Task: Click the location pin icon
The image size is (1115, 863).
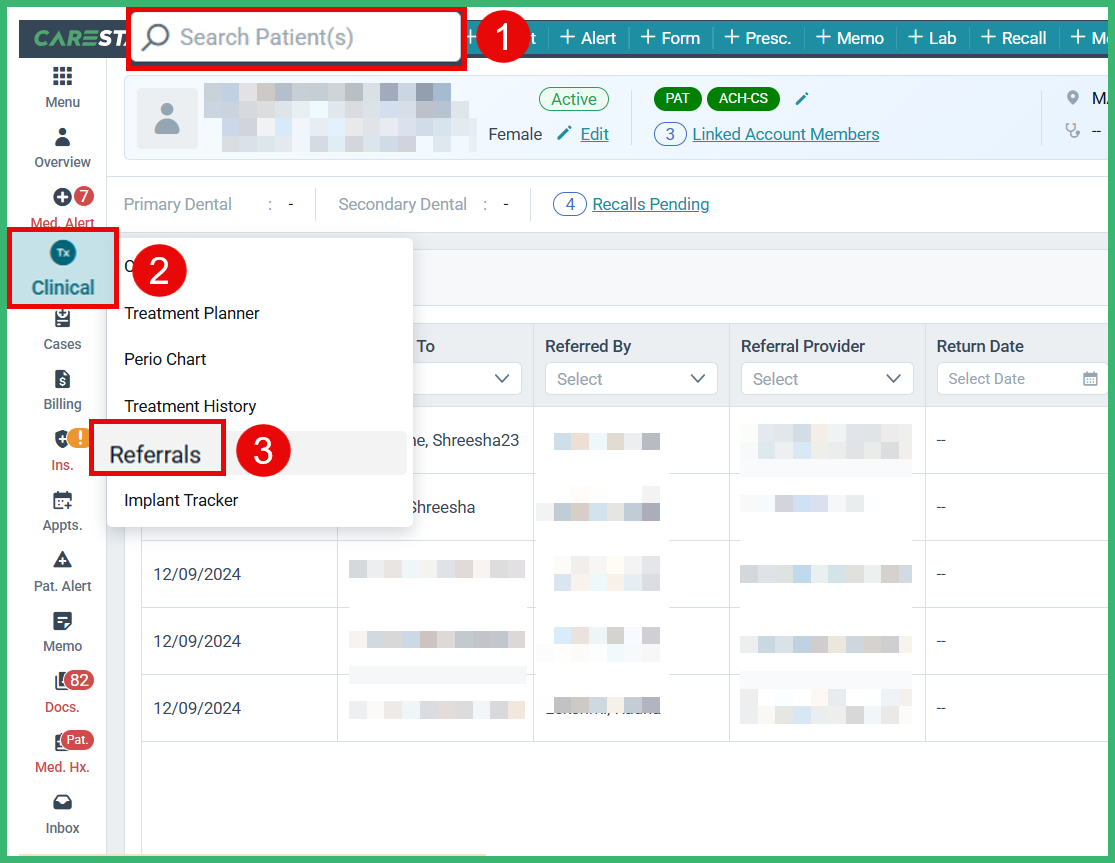Action: [x=1073, y=97]
